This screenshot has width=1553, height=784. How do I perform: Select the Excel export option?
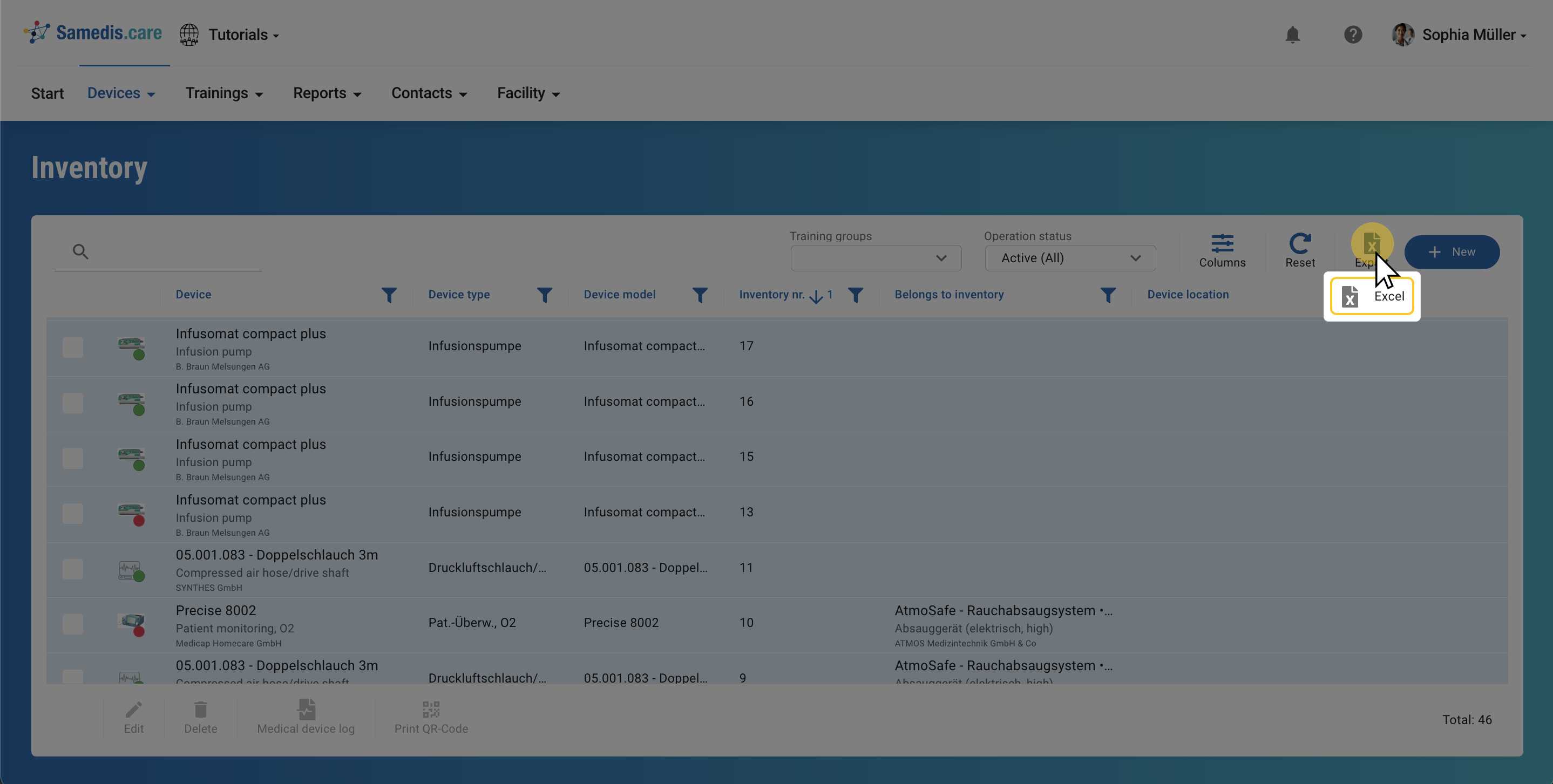click(x=1372, y=296)
